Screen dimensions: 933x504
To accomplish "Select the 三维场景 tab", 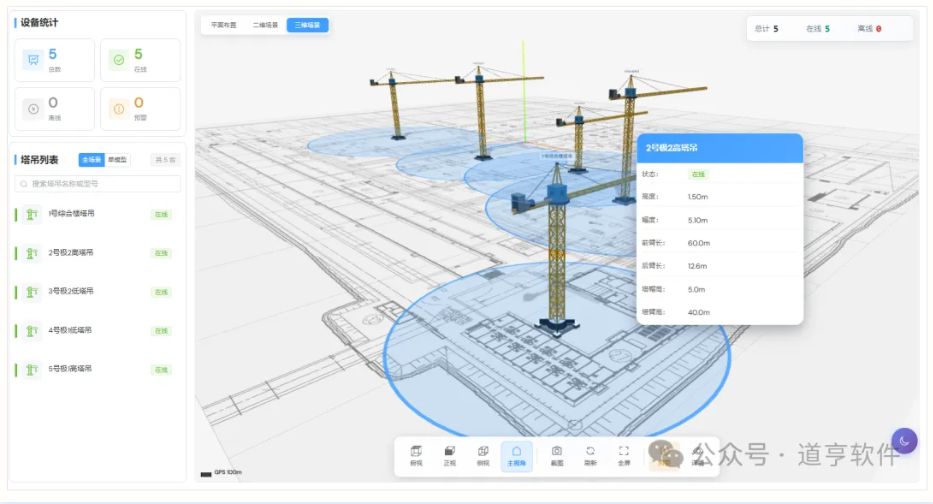I will point(307,25).
